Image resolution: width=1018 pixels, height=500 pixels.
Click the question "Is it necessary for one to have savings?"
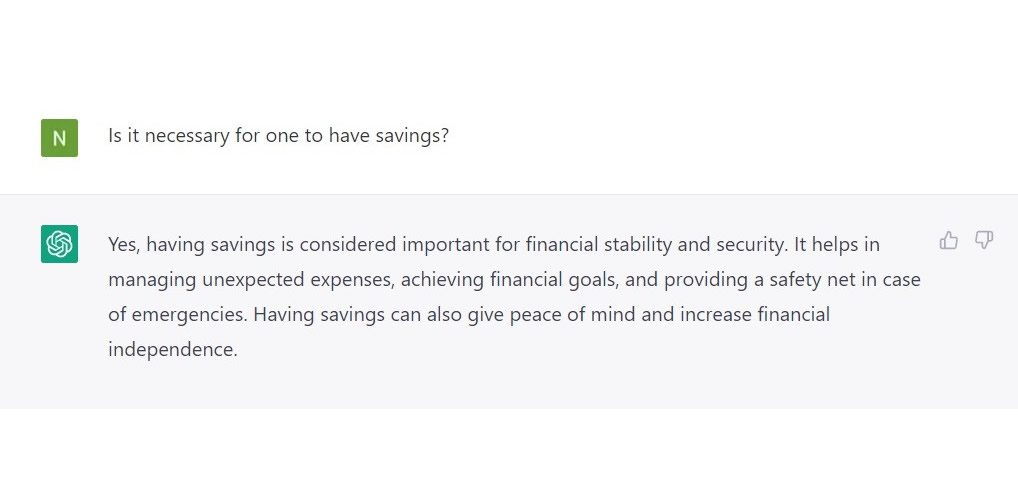(x=278, y=136)
